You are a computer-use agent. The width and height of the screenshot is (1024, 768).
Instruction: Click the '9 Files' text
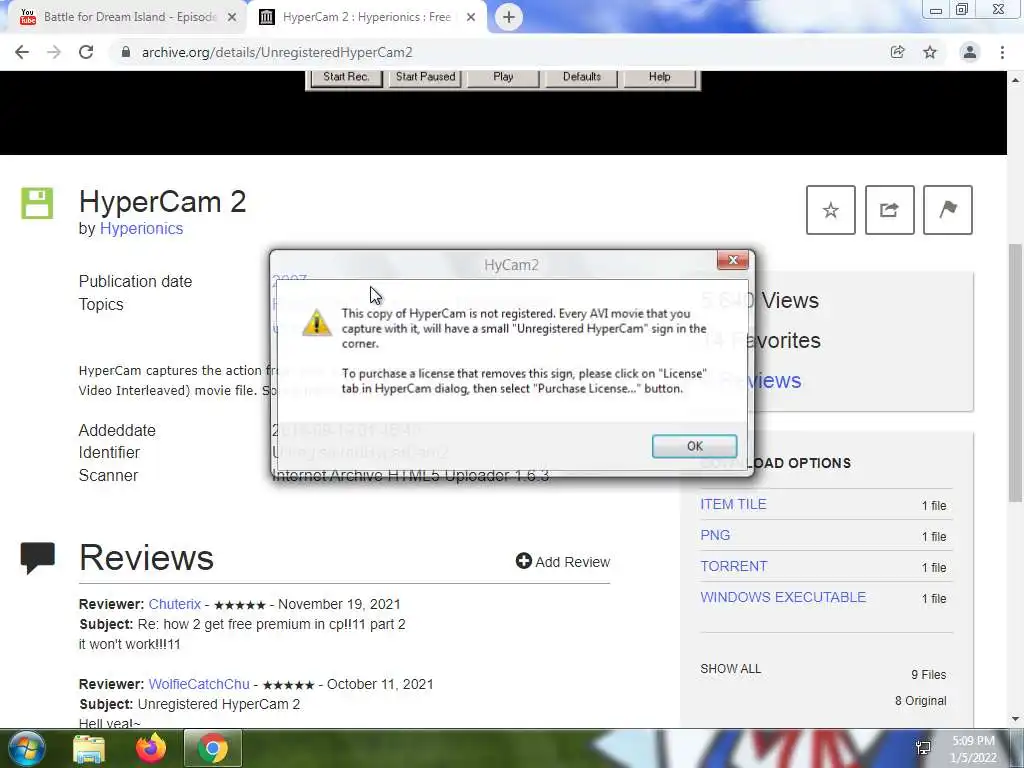click(x=929, y=675)
